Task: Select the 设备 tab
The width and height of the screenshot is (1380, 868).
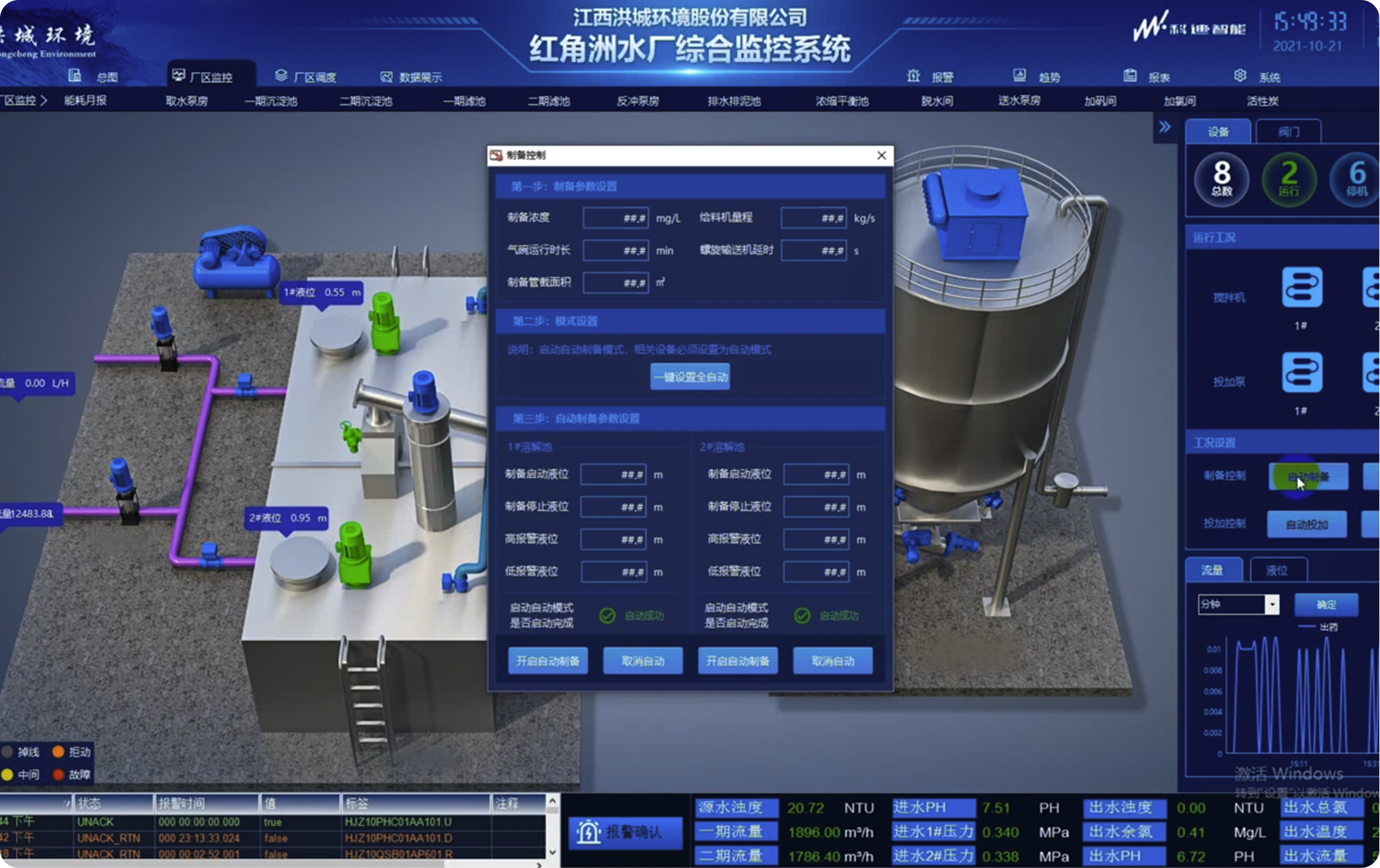Action: [1218, 131]
